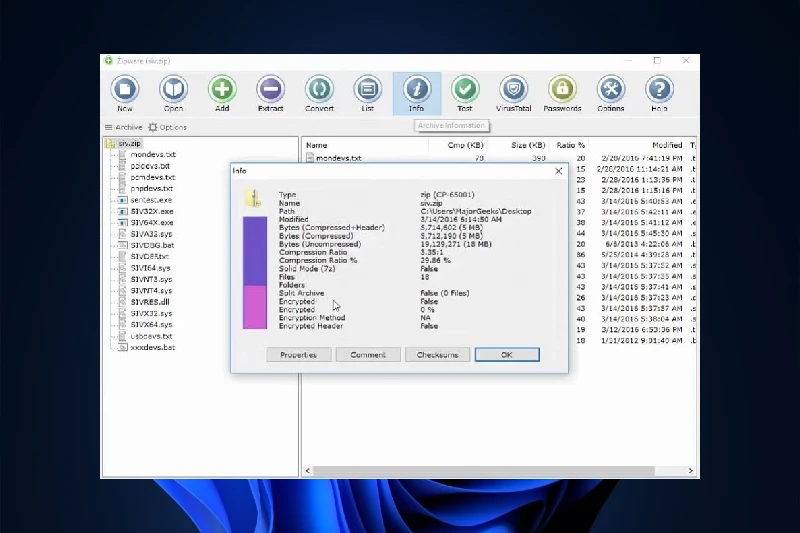Select pnpdevs.txt in the tree
Viewport: 800px width, 533px height.
pos(152,188)
